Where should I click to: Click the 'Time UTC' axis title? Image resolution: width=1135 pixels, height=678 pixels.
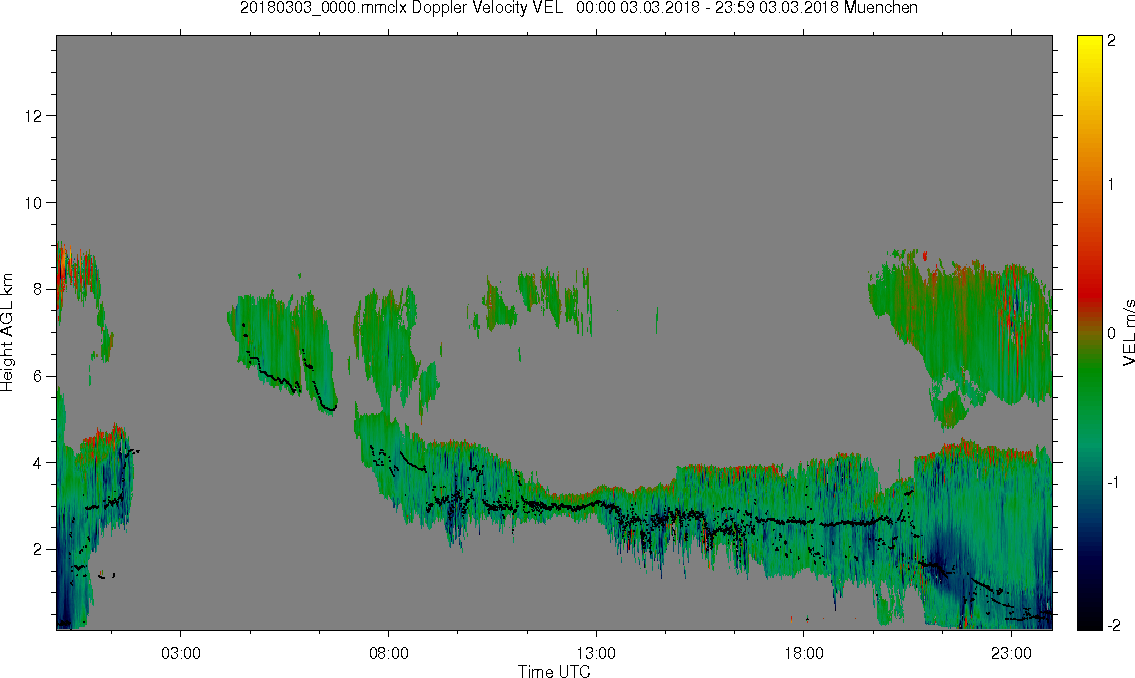[x=554, y=671]
